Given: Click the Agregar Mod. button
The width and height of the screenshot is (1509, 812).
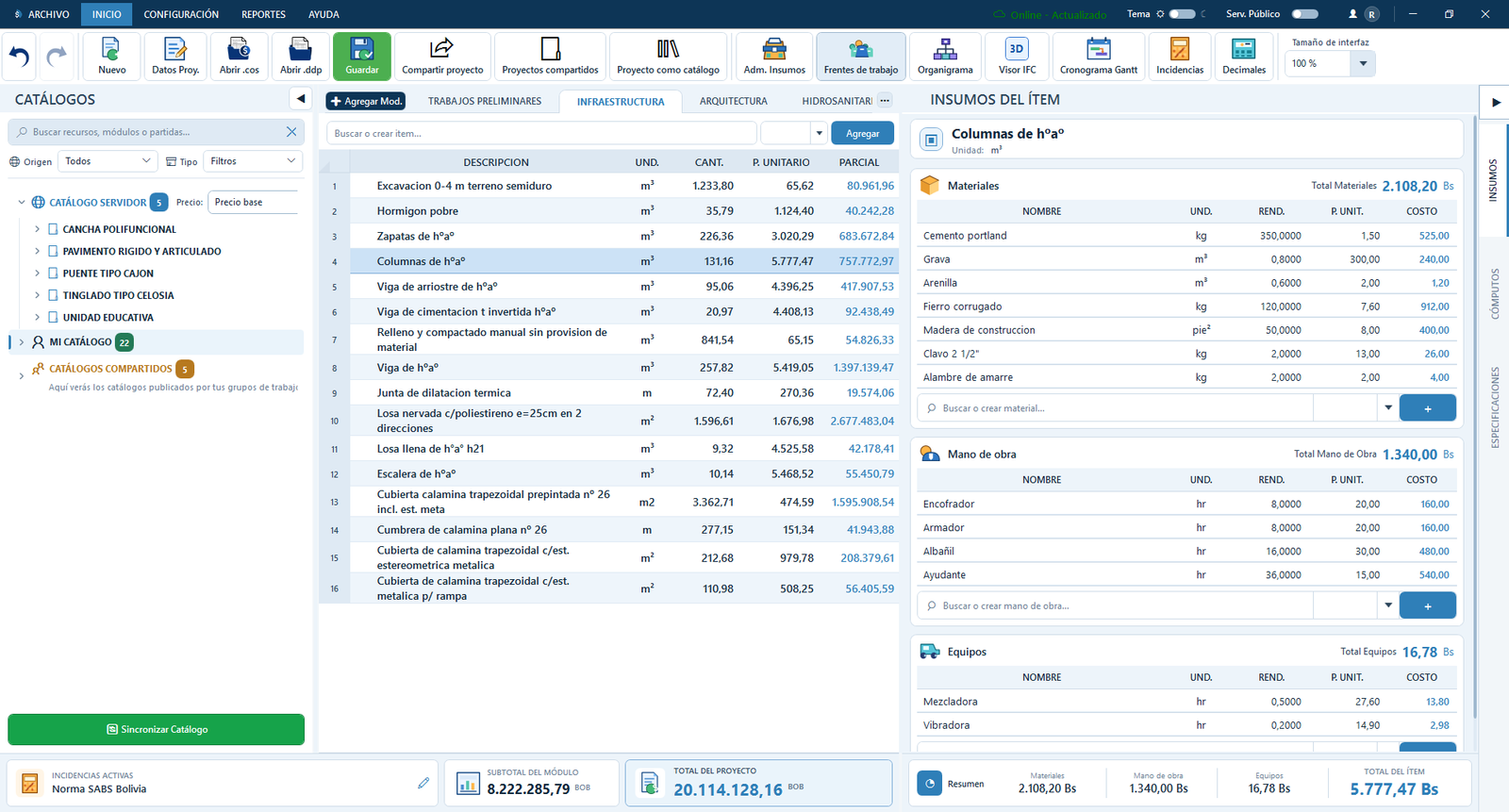Looking at the screenshot, I should click(366, 101).
